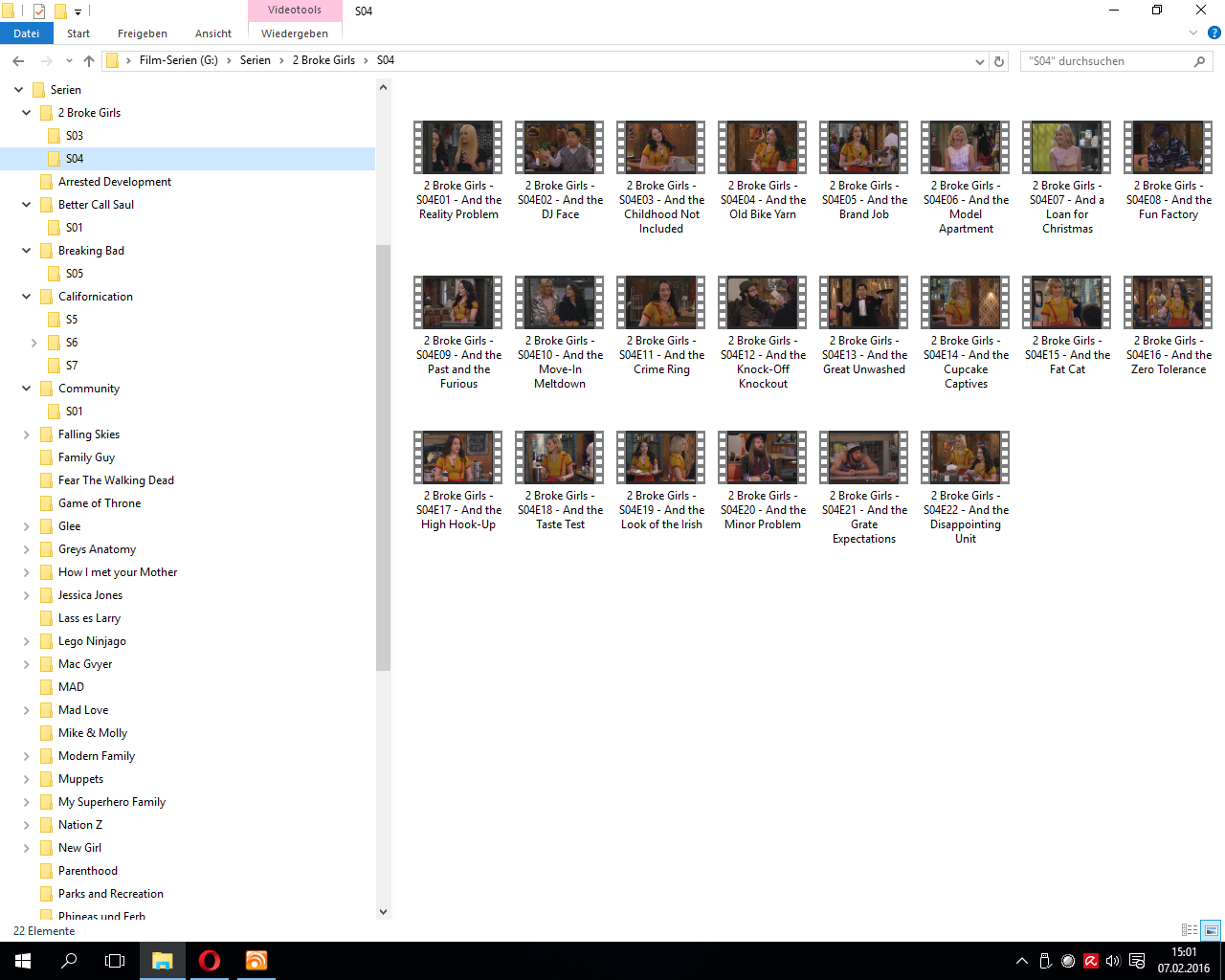Open the orange RSS app in the taskbar

click(256, 961)
